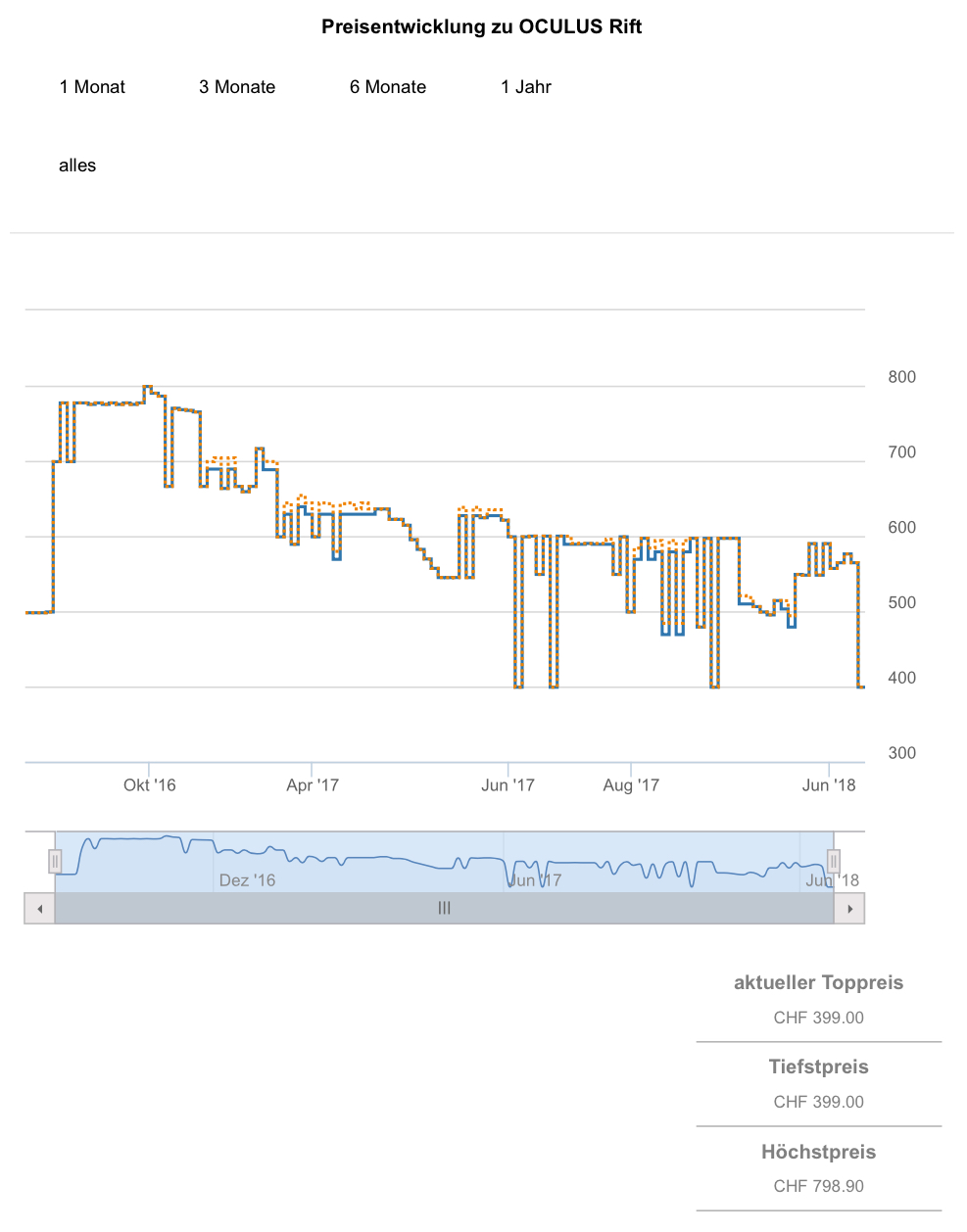Image resolution: width=967 pixels, height=1232 pixels.
Task: Select the 3 Monate time range
Action: point(237,87)
